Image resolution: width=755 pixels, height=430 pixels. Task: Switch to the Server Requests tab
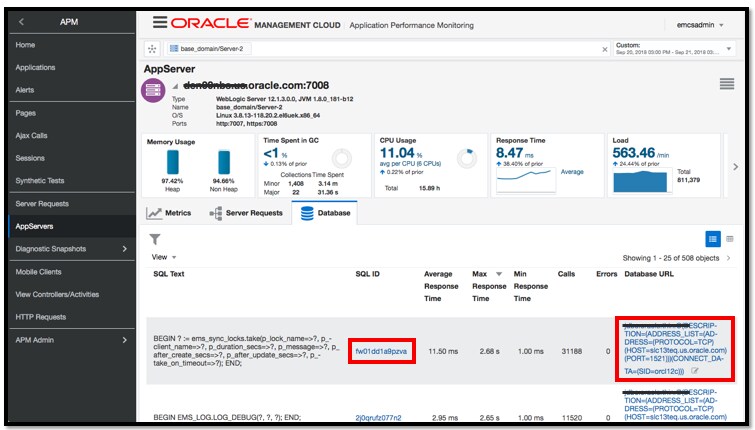tap(246, 213)
